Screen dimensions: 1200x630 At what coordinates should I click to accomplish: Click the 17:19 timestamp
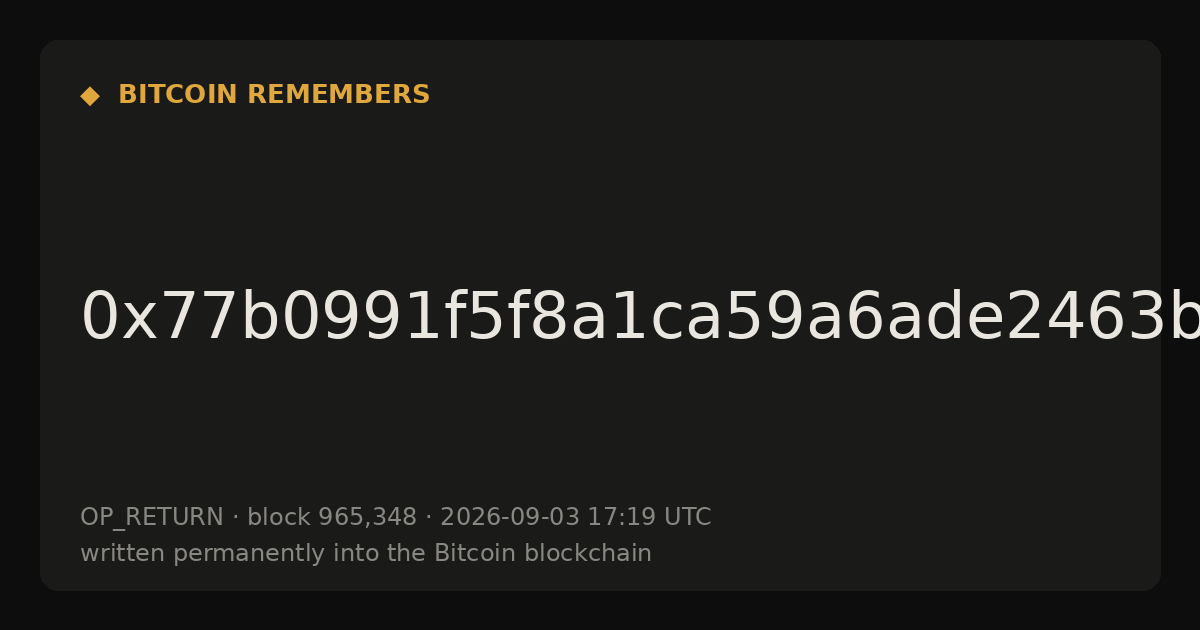click(x=621, y=518)
